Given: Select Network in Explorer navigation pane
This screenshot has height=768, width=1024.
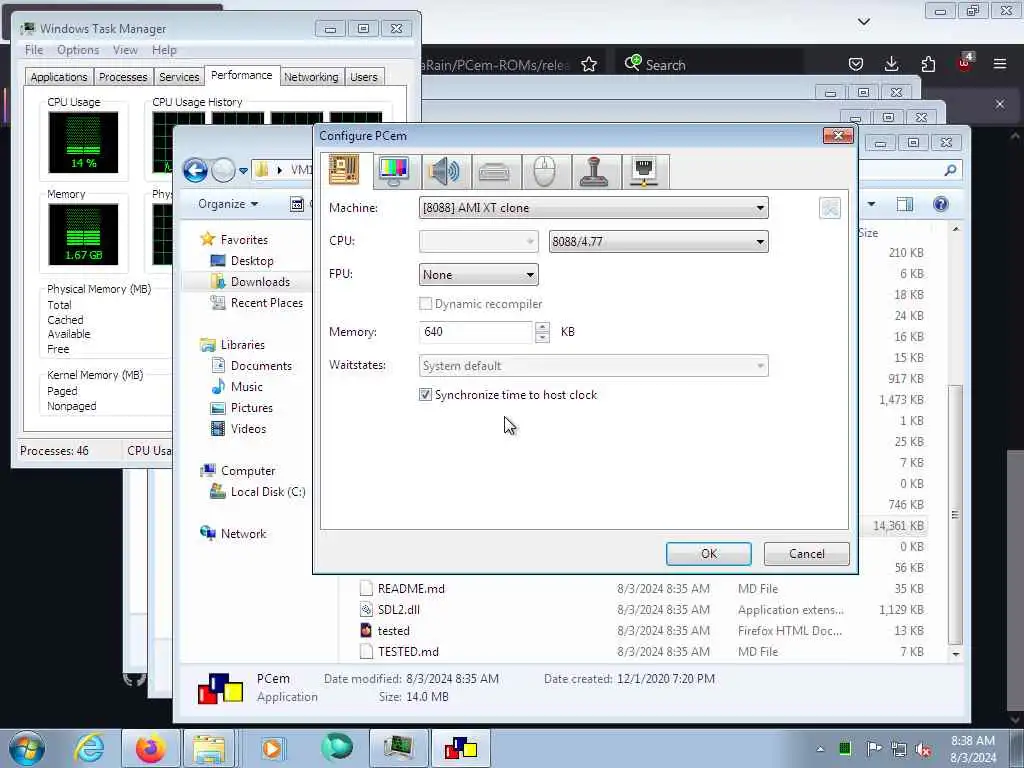Looking at the screenshot, I should [x=243, y=534].
